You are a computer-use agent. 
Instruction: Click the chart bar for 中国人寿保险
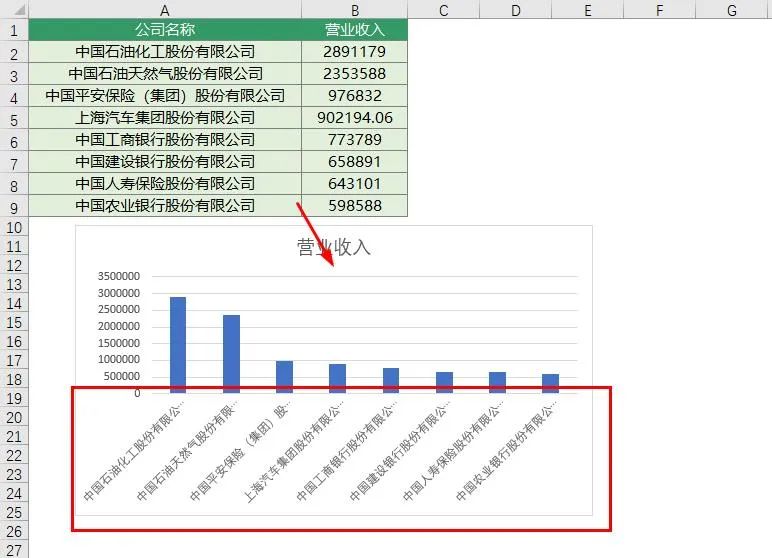[497, 382]
